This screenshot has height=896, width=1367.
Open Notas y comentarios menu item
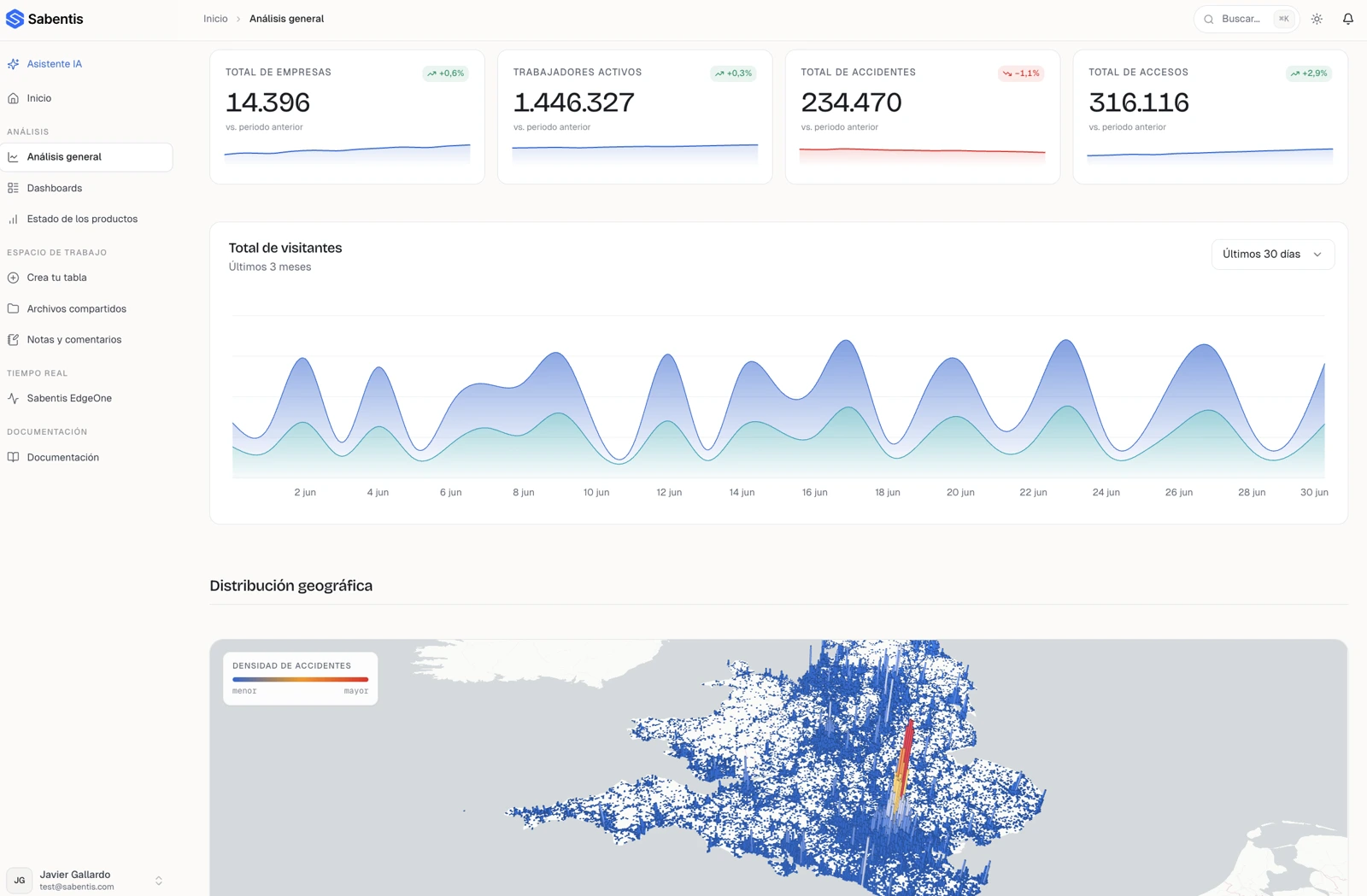tap(86, 340)
